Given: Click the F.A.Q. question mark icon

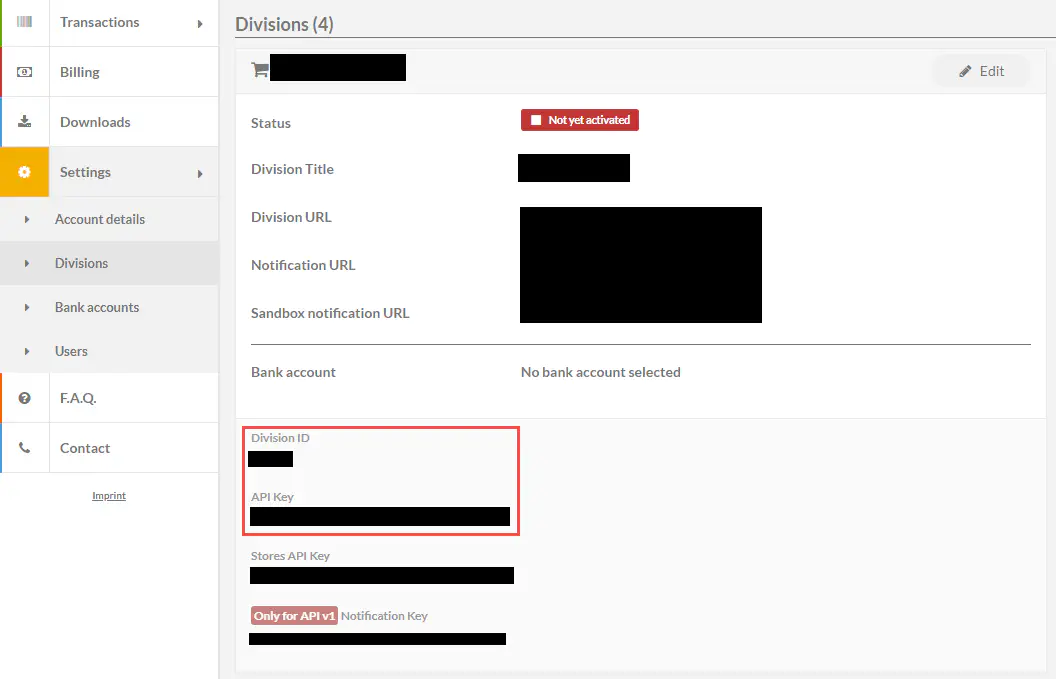Looking at the screenshot, I should click(24, 398).
